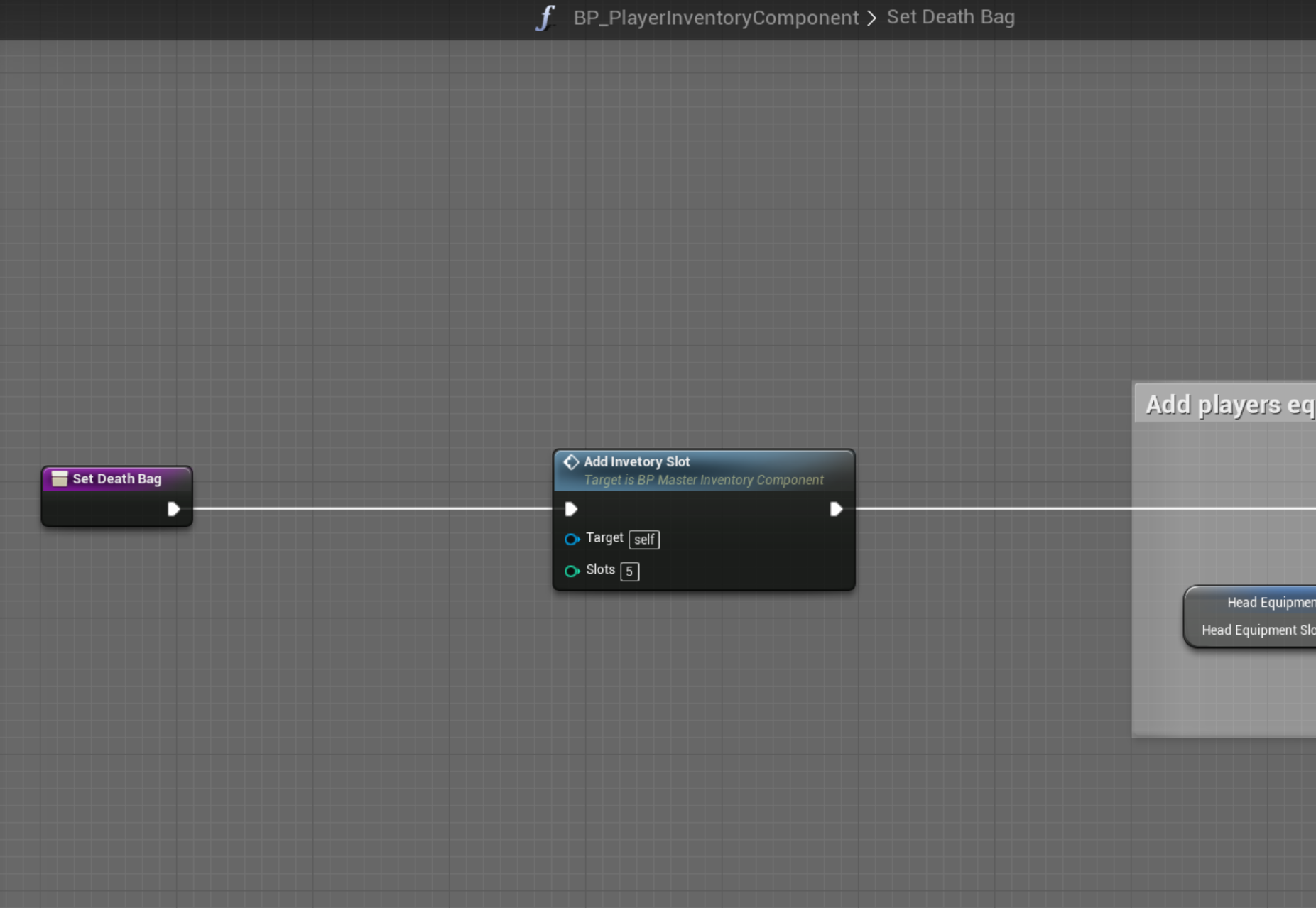
Task: Click the Target object input pin
Action: pos(572,540)
